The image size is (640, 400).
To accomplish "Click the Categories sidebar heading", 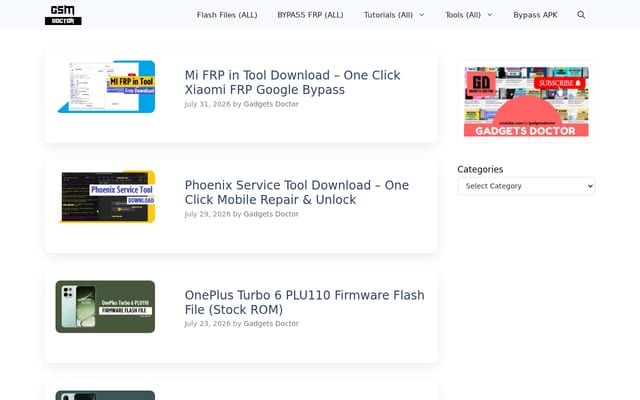I will [x=480, y=169].
